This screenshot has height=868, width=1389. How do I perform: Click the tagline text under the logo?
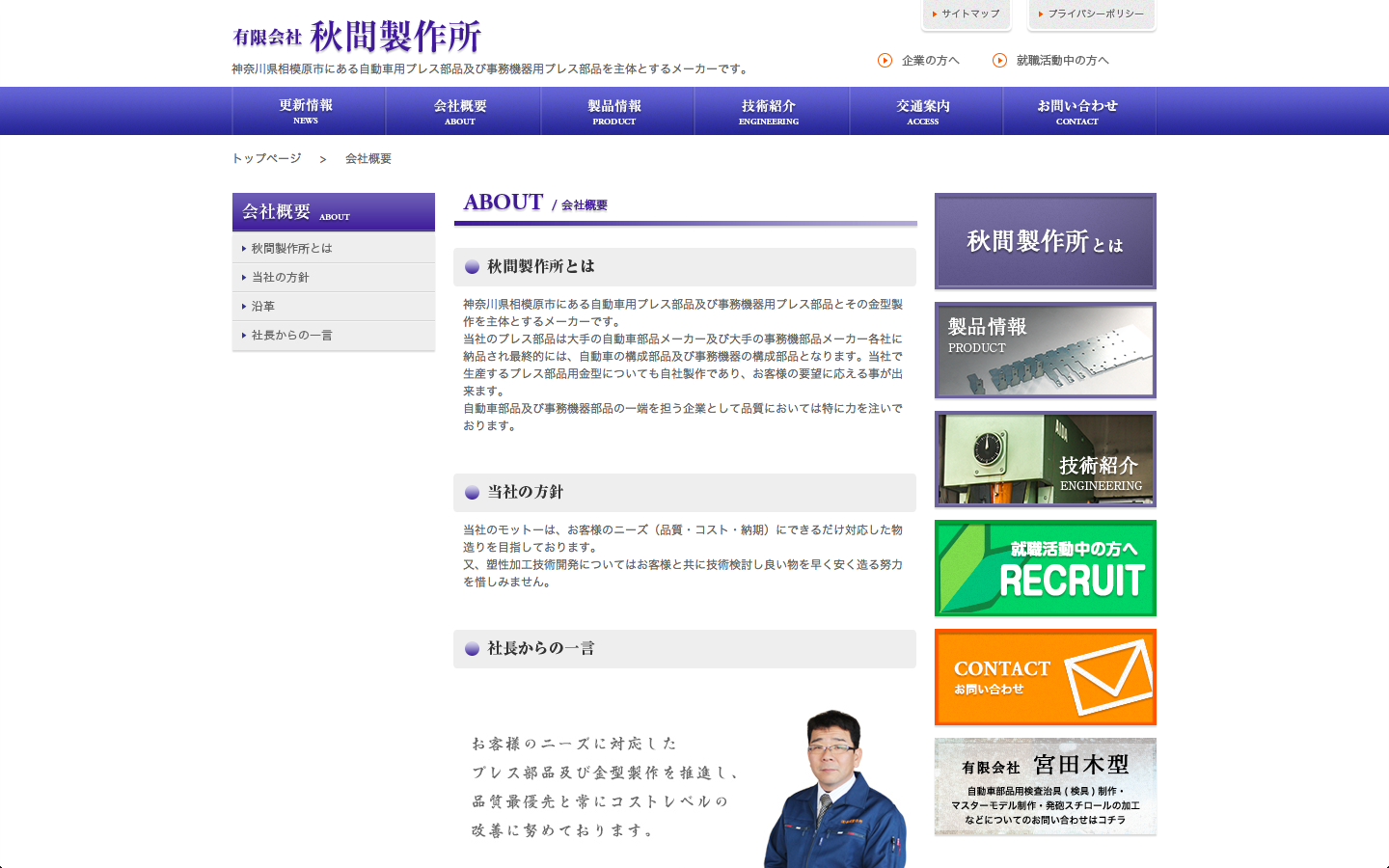tap(491, 68)
